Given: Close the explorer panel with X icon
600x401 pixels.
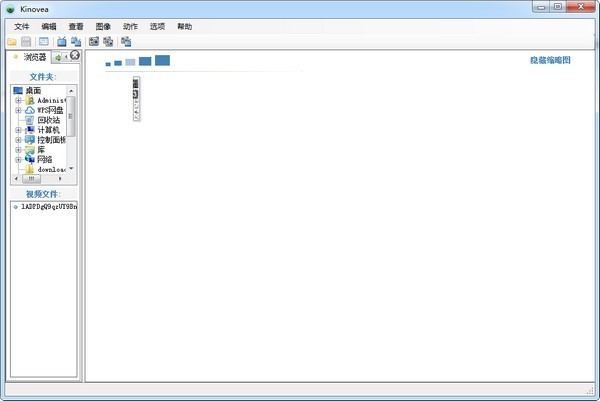Looking at the screenshot, I should coord(75,55).
